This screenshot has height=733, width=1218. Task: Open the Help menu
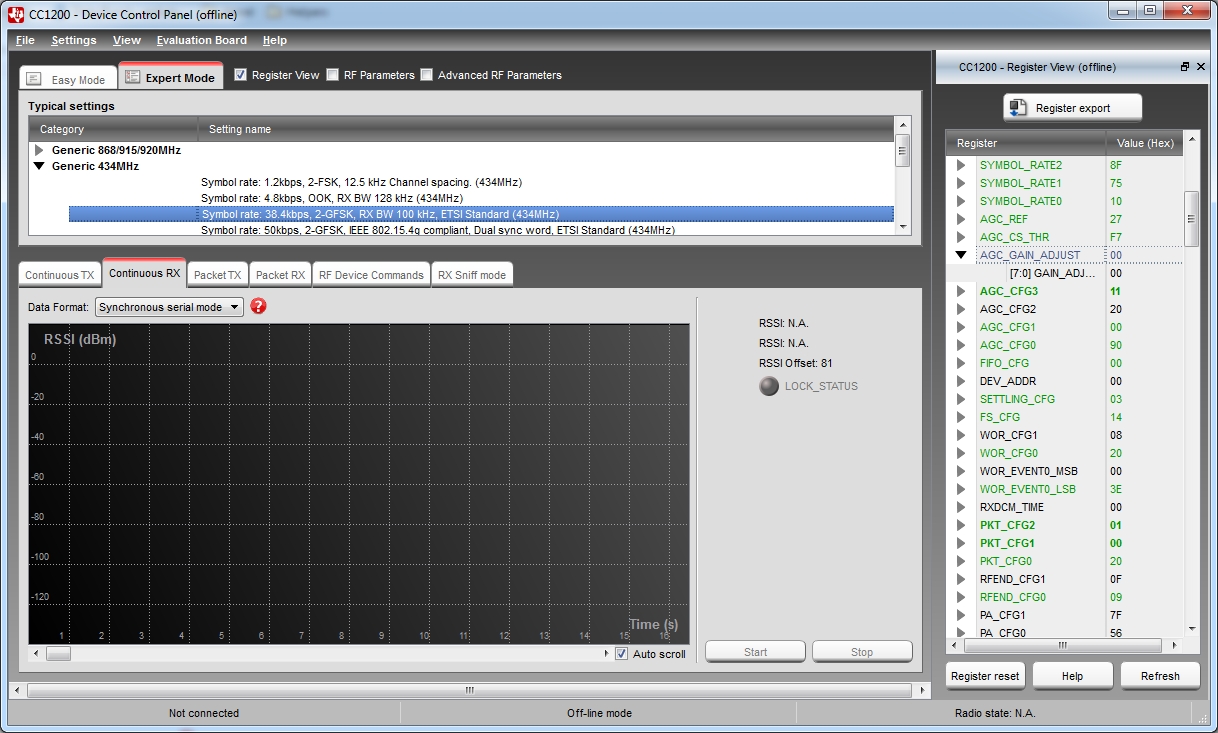tap(275, 40)
